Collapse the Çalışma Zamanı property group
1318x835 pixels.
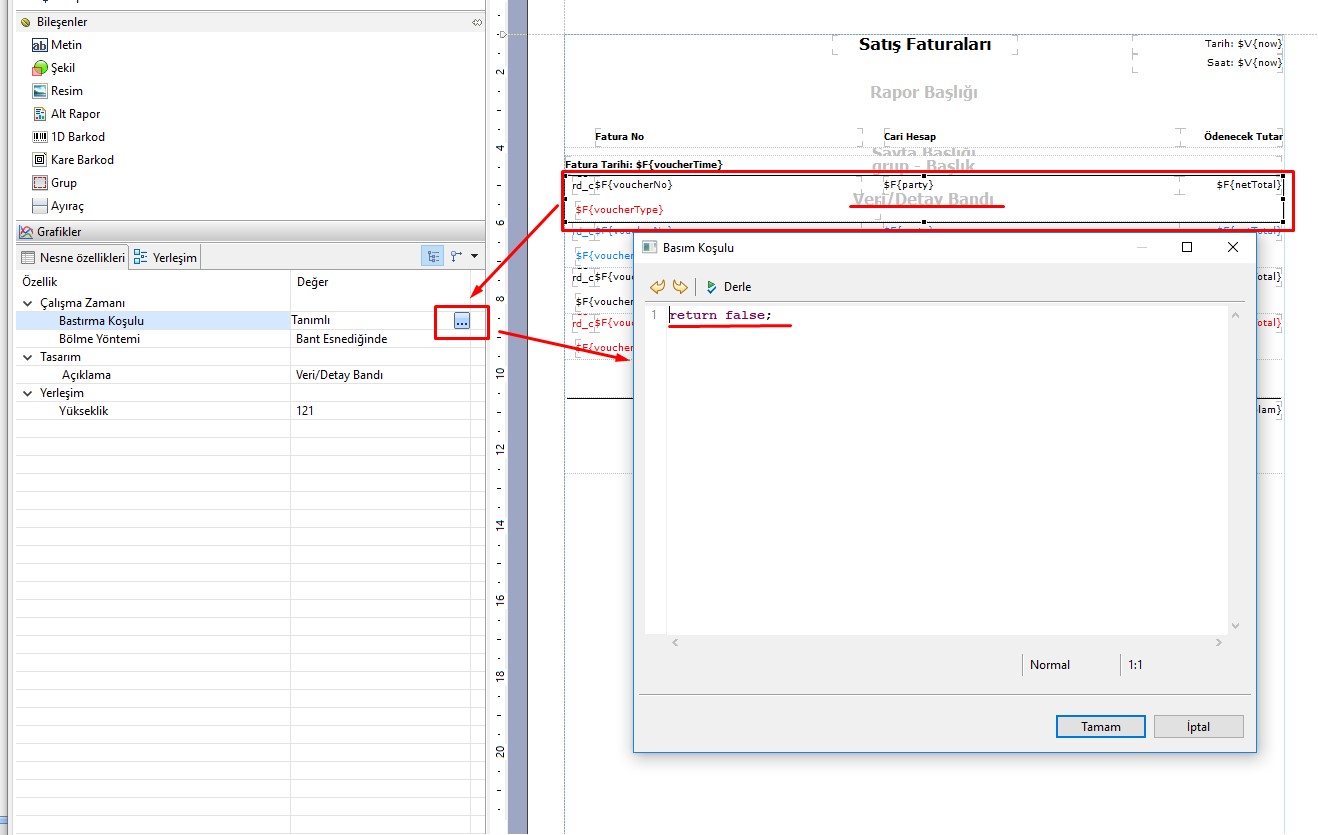[27, 303]
